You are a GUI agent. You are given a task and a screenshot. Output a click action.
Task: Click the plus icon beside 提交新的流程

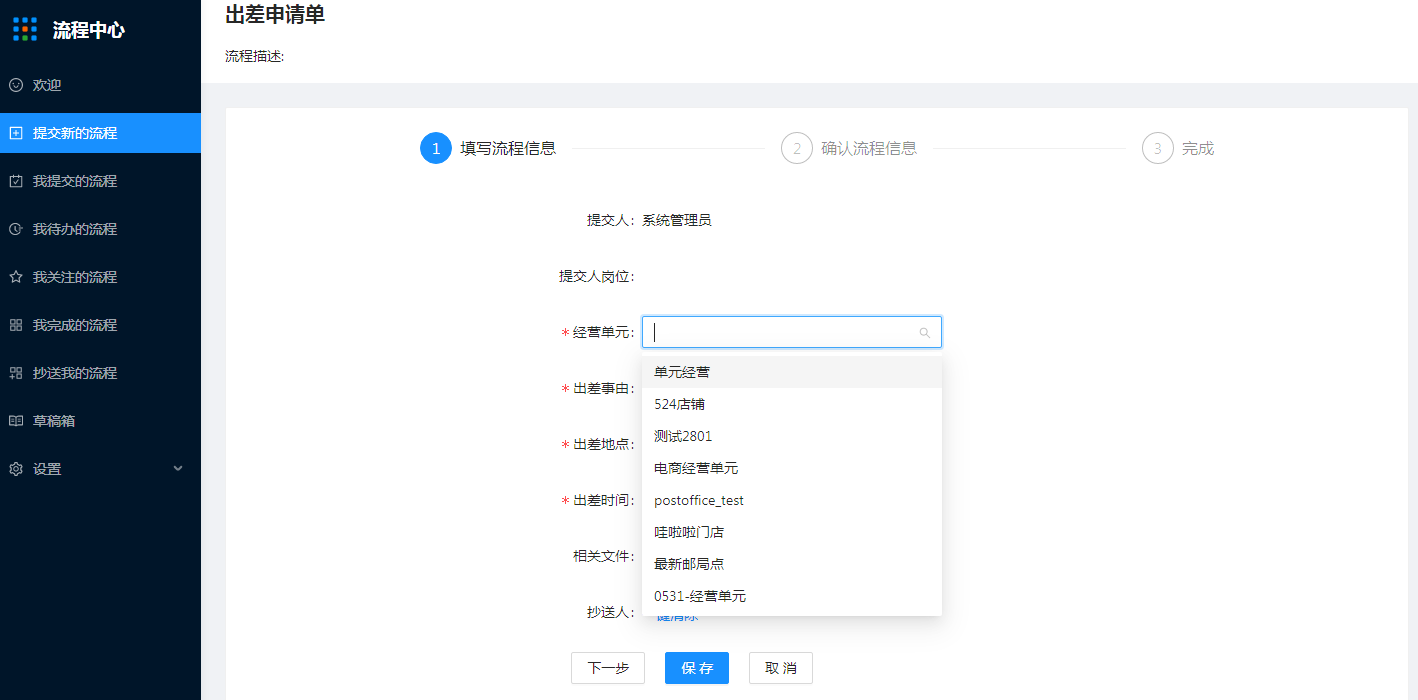[x=16, y=133]
